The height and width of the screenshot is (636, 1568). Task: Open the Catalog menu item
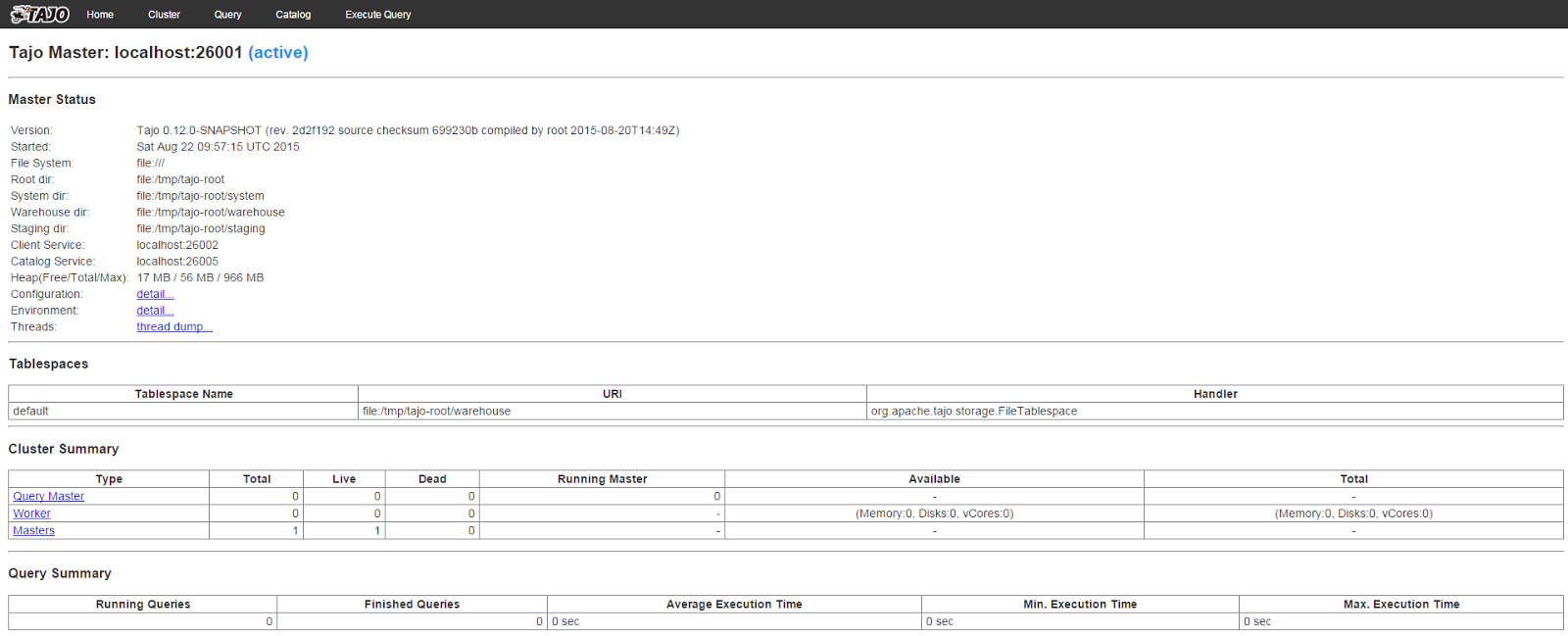tap(293, 15)
